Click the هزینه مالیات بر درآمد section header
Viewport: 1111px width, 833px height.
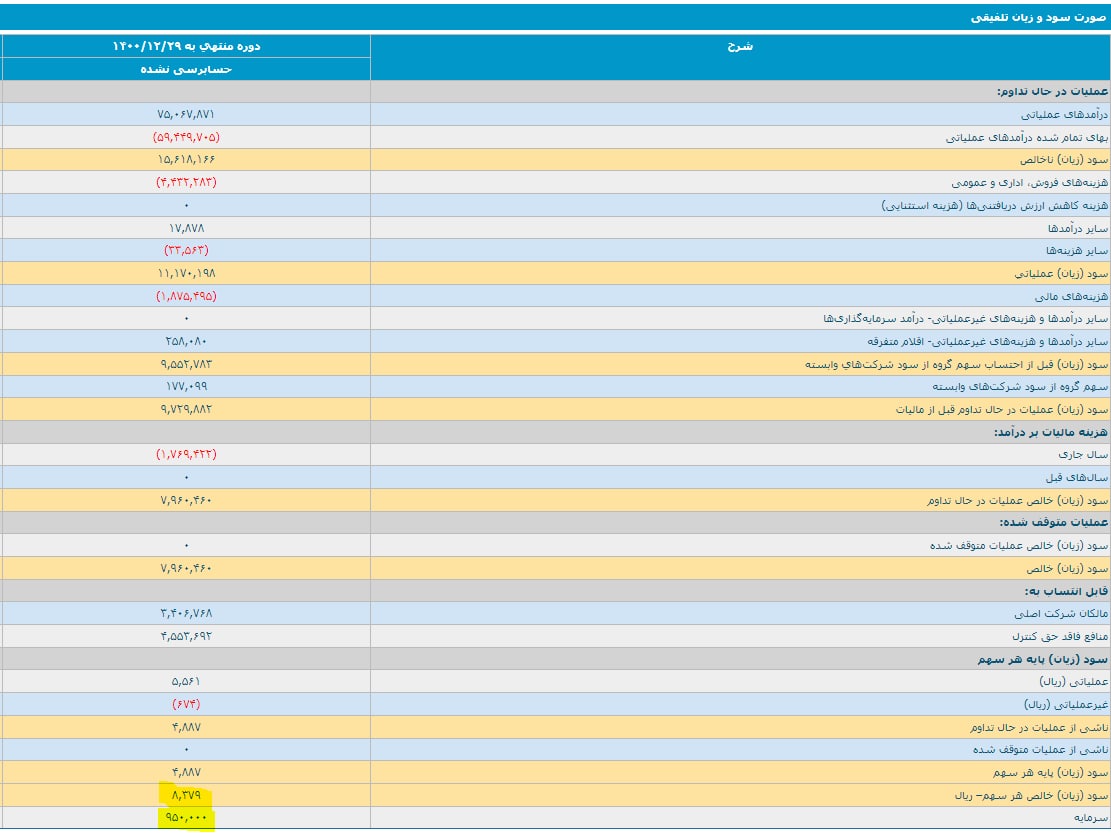(1051, 432)
